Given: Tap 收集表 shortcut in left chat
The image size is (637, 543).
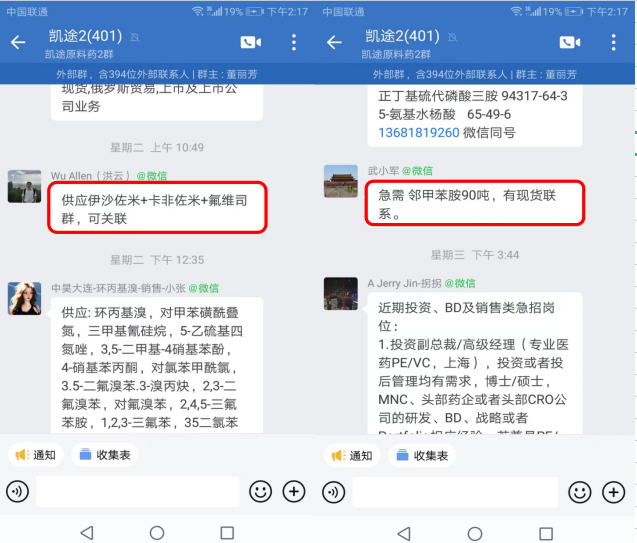Looking at the screenshot, I should click(x=105, y=455).
